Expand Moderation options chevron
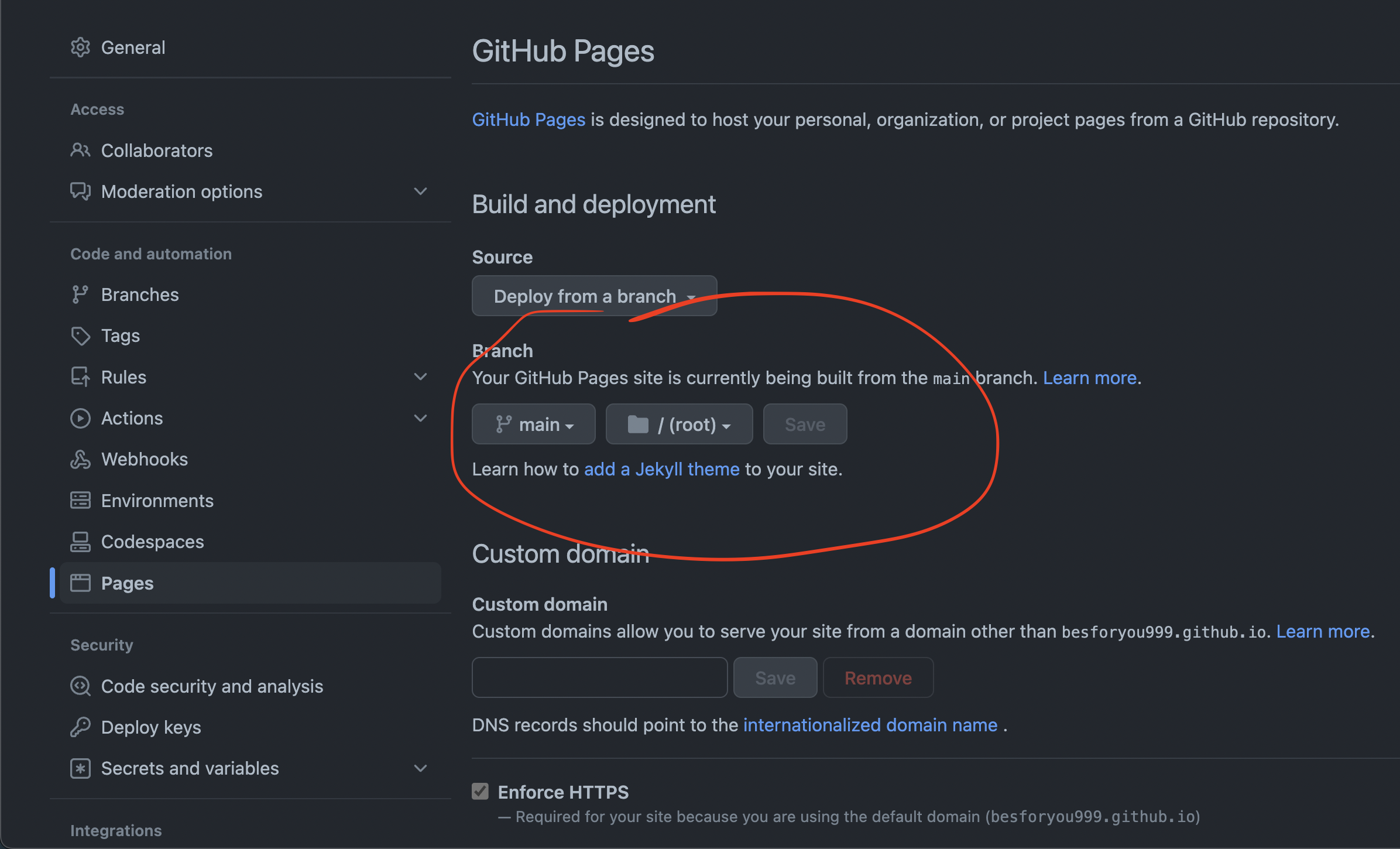 click(420, 191)
